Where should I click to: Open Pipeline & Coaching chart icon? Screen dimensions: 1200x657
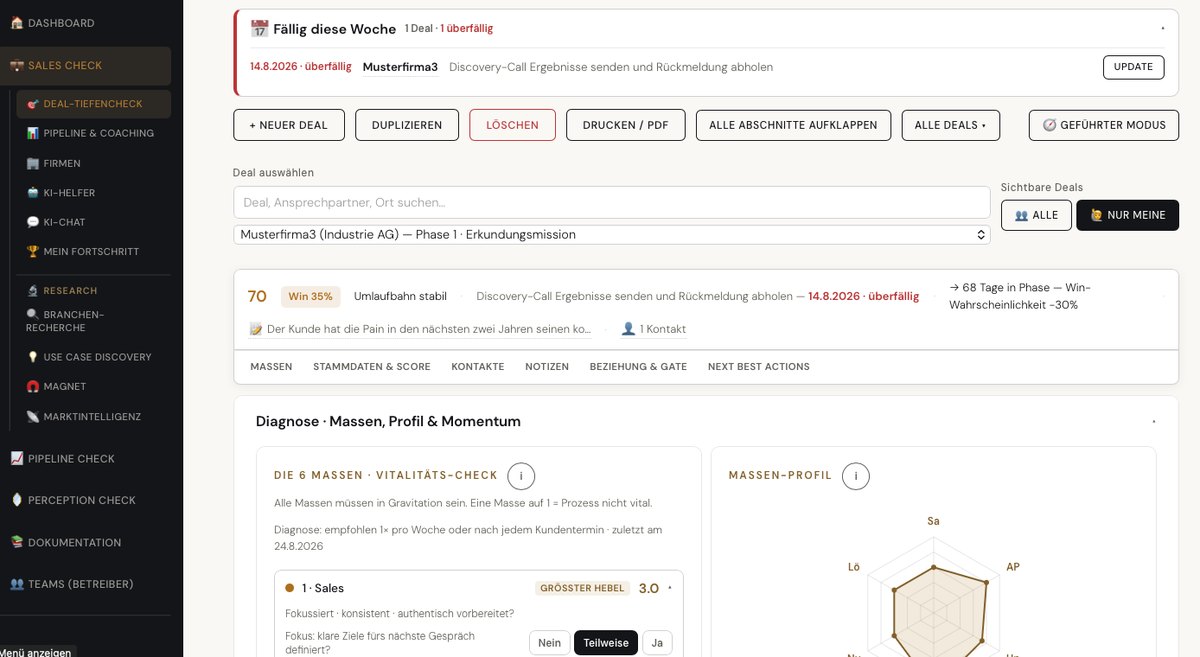click(x=33, y=133)
